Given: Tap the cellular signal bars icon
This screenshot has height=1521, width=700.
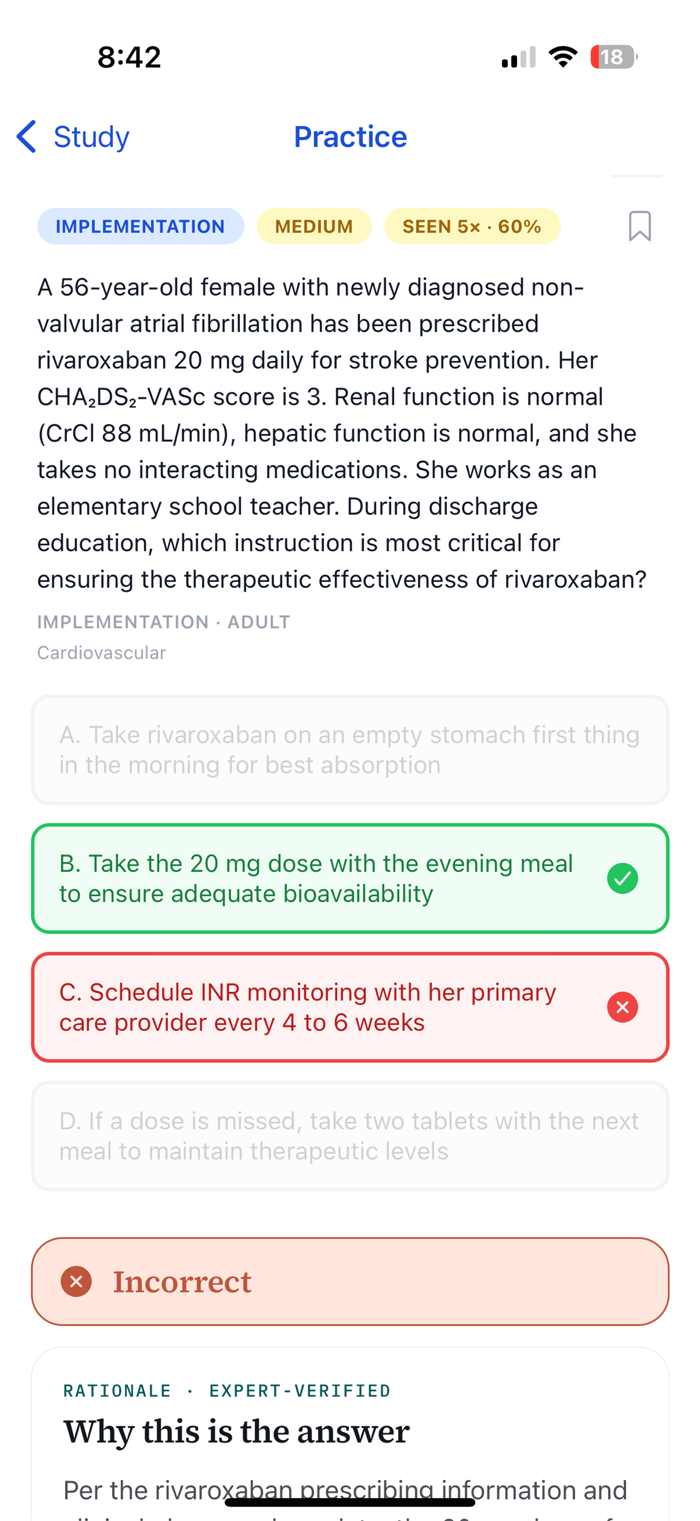Looking at the screenshot, I should click(x=518, y=58).
